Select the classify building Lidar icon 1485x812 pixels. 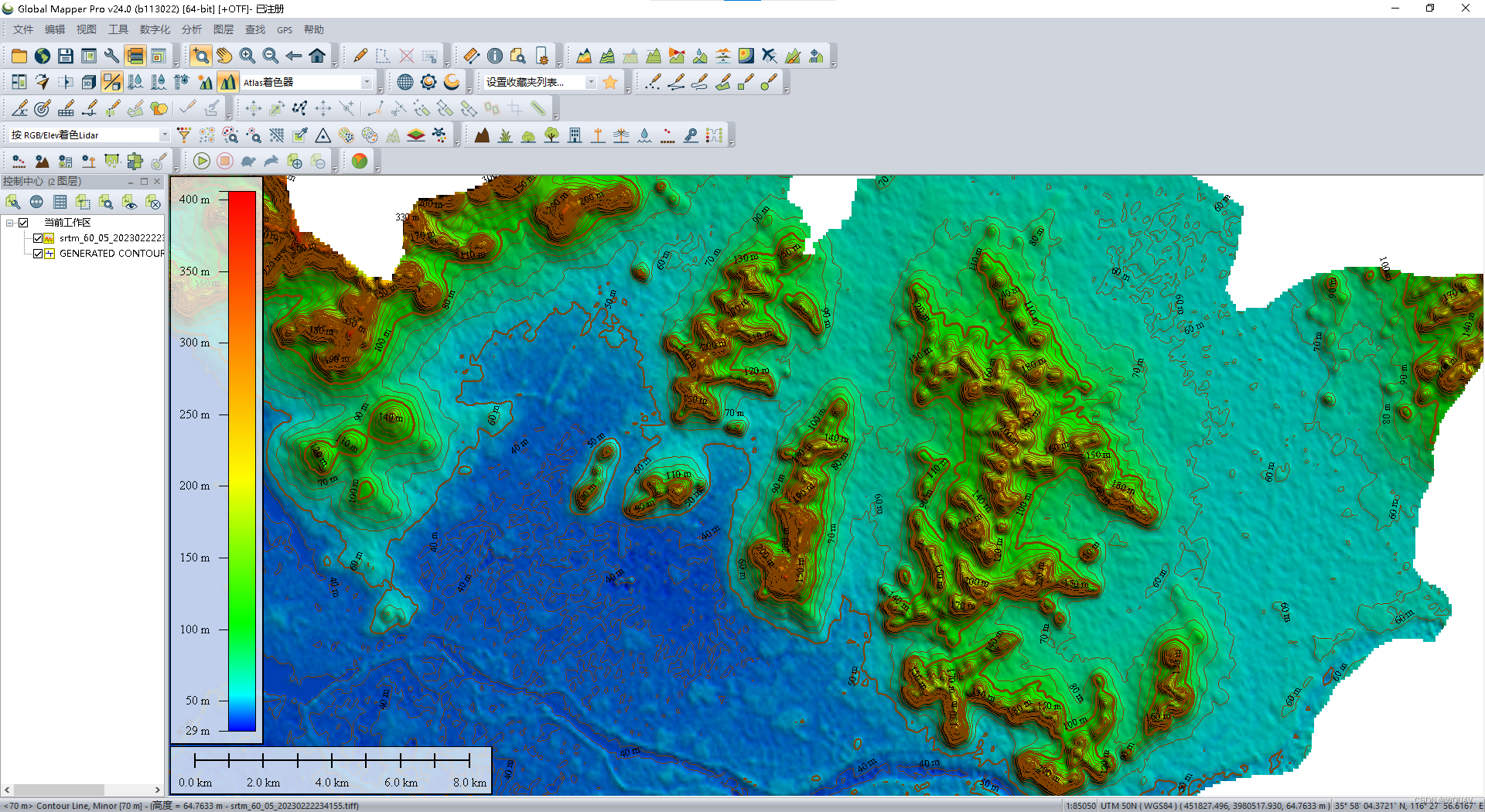click(575, 135)
